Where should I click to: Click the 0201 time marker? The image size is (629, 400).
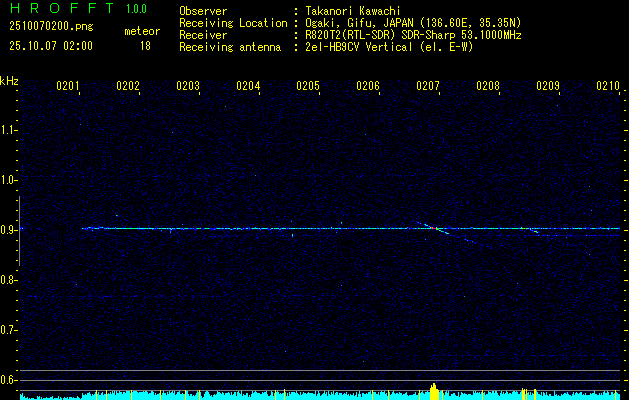click(68, 86)
